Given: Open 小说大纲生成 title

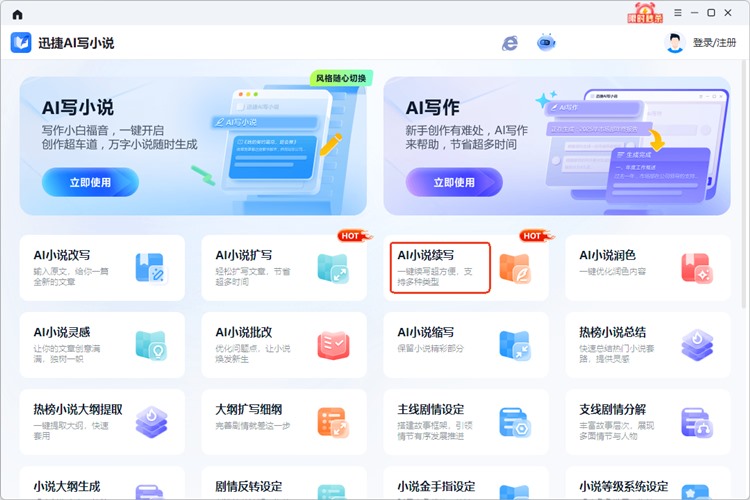Looking at the screenshot, I should pos(66,487).
